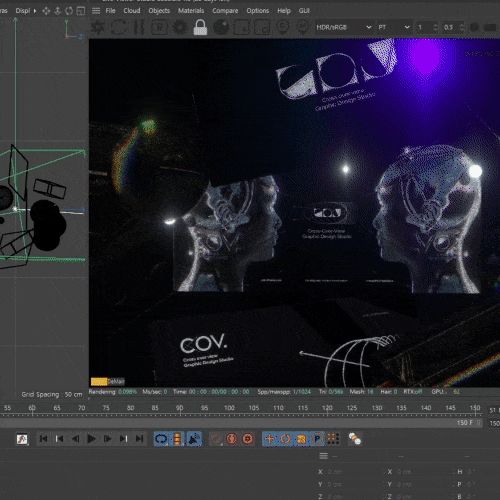Open the HDR/sRGB color space dropdown

[344, 27]
